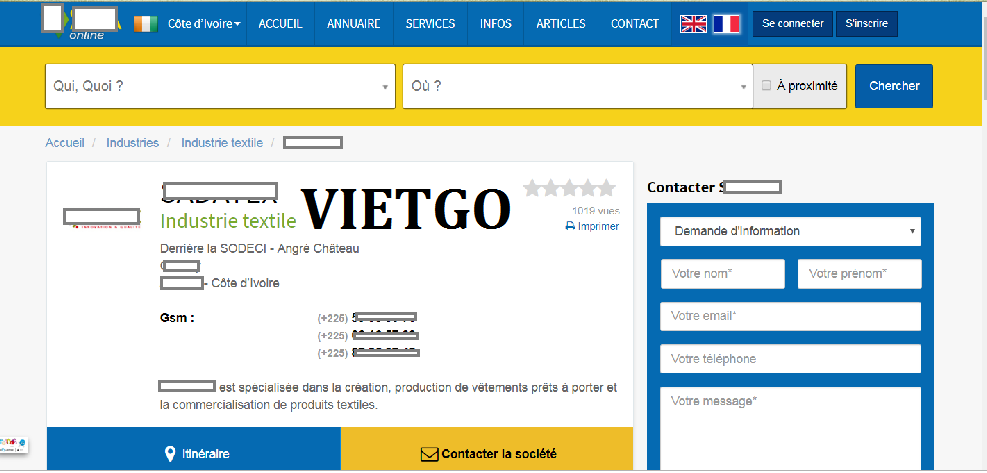
Task: Click the address Derrière la SODECI - Angré Château
Action: point(260,249)
